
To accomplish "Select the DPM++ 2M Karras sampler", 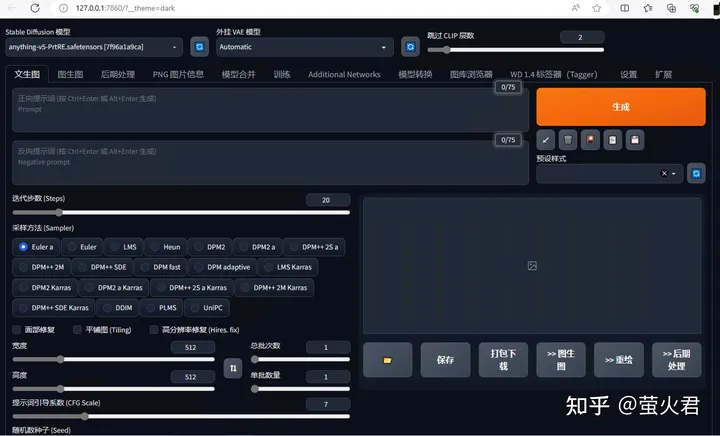I will [274, 288].
